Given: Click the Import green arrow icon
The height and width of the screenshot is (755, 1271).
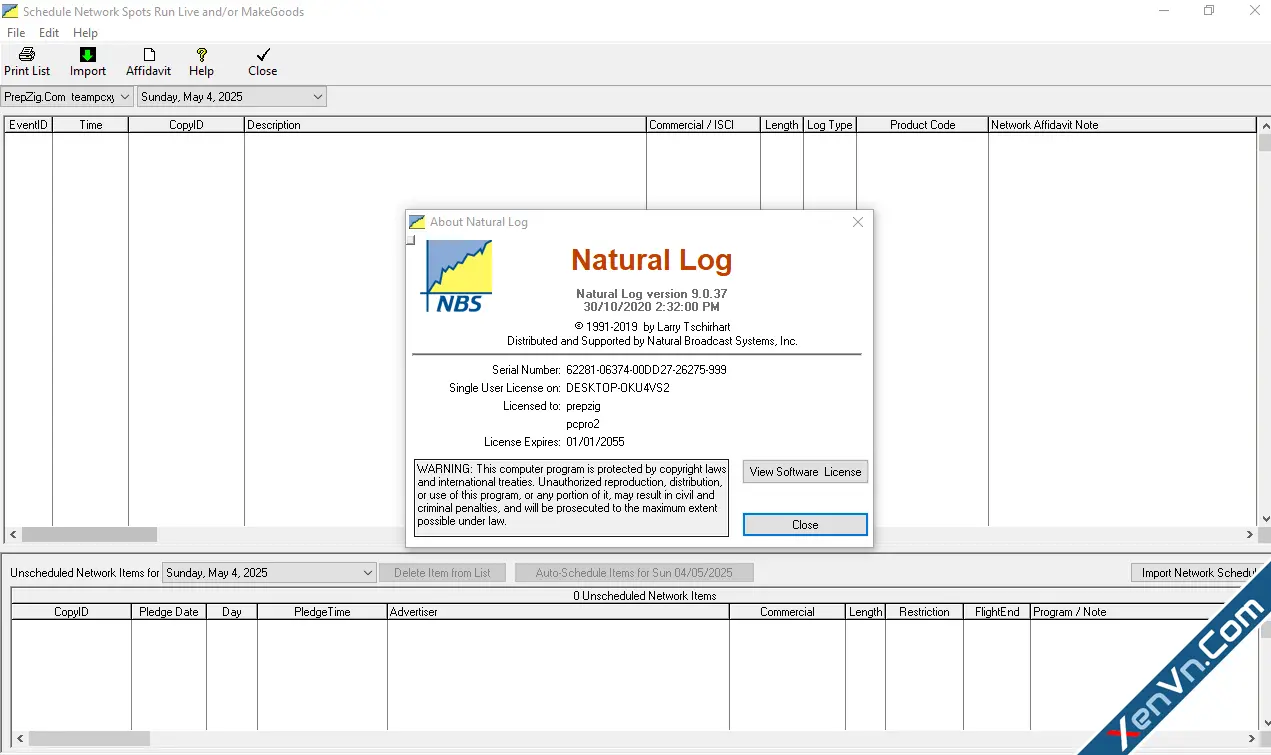Looking at the screenshot, I should click(88, 54).
